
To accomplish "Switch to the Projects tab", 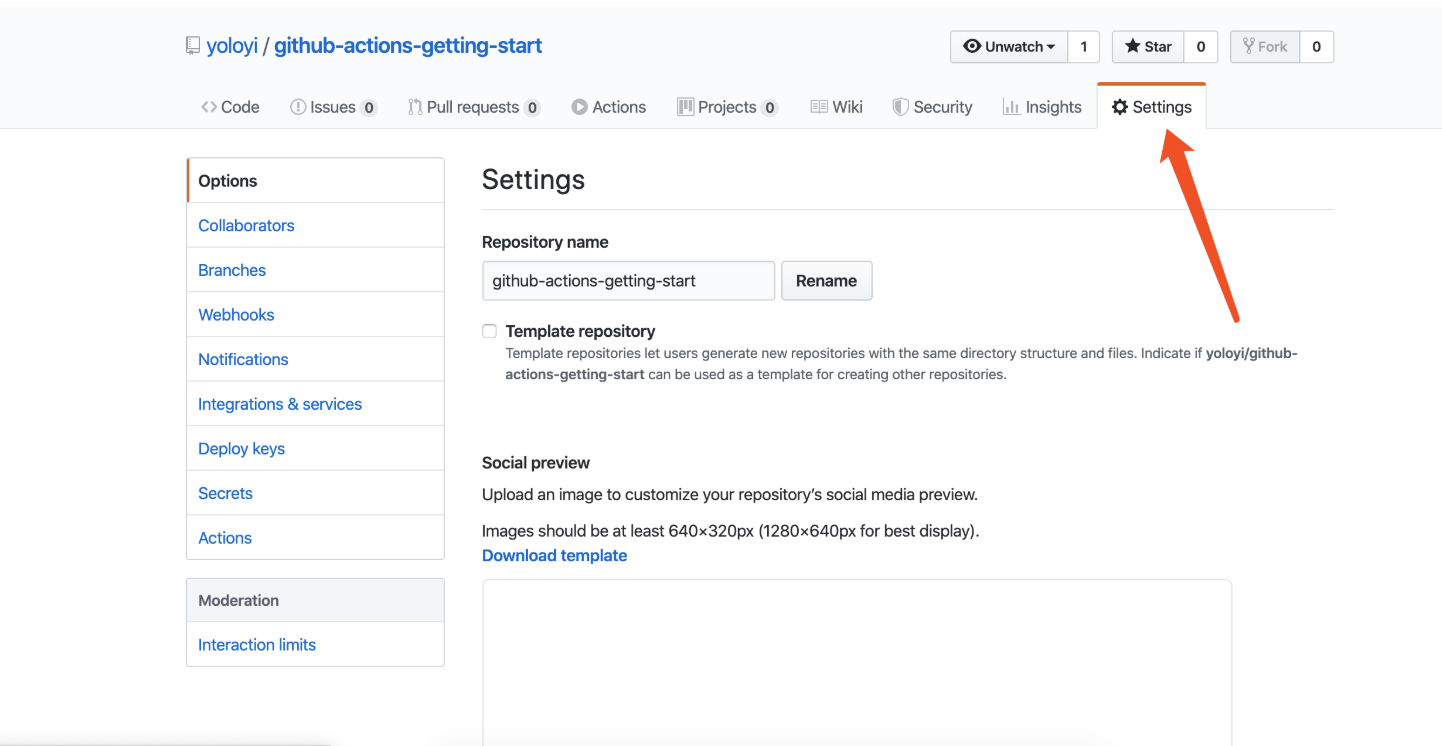I will click(727, 107).
